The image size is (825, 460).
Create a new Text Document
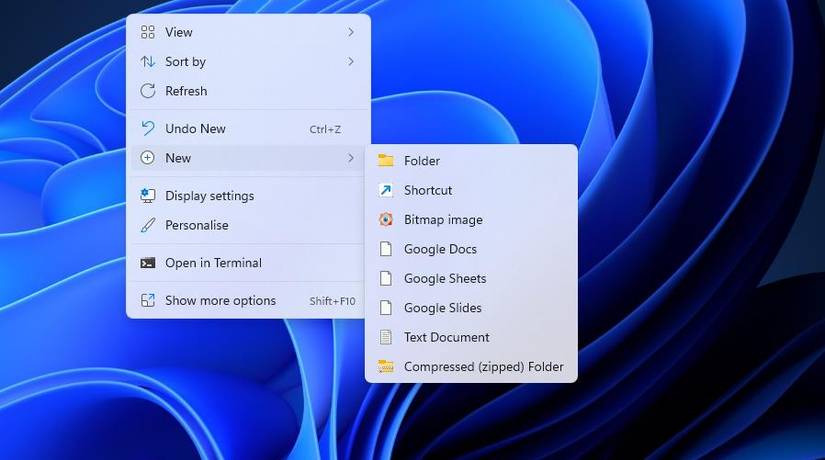[471, 337]
